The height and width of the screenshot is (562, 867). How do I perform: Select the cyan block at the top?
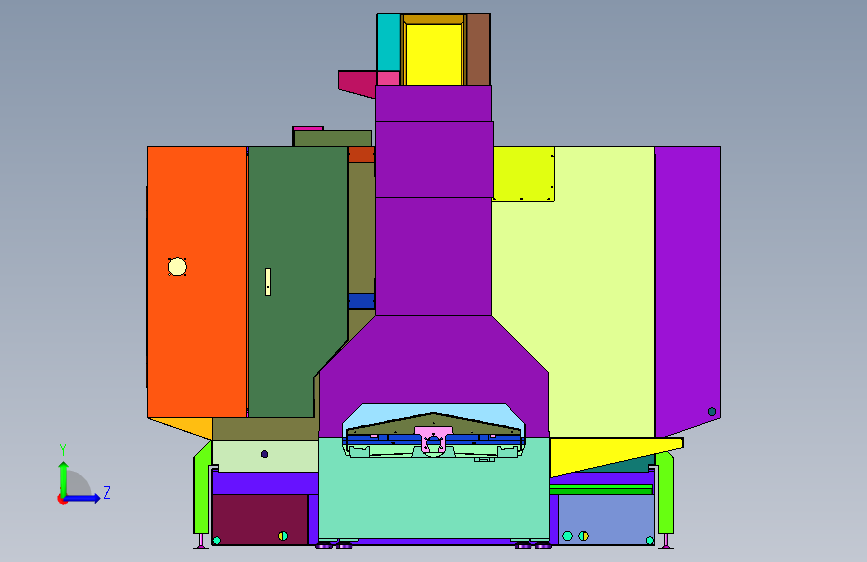389,43
